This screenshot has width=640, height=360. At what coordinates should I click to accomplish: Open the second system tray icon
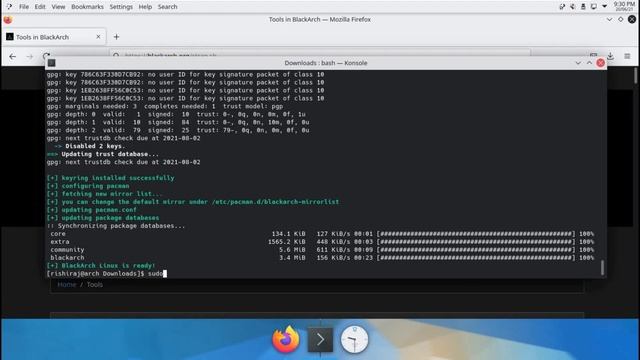point(573,7)
